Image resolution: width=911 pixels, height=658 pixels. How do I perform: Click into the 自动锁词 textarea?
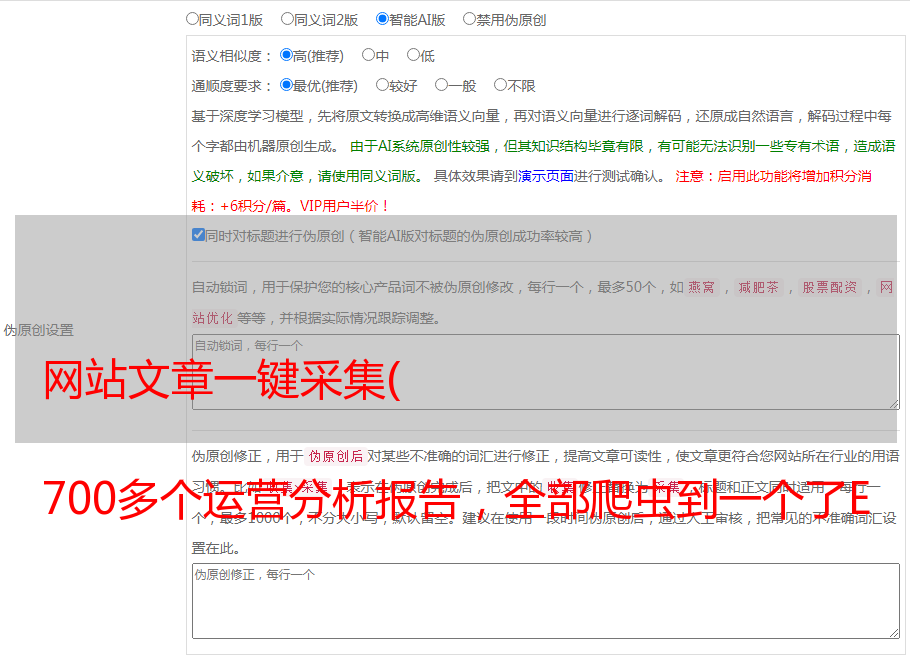coord(546,372)
